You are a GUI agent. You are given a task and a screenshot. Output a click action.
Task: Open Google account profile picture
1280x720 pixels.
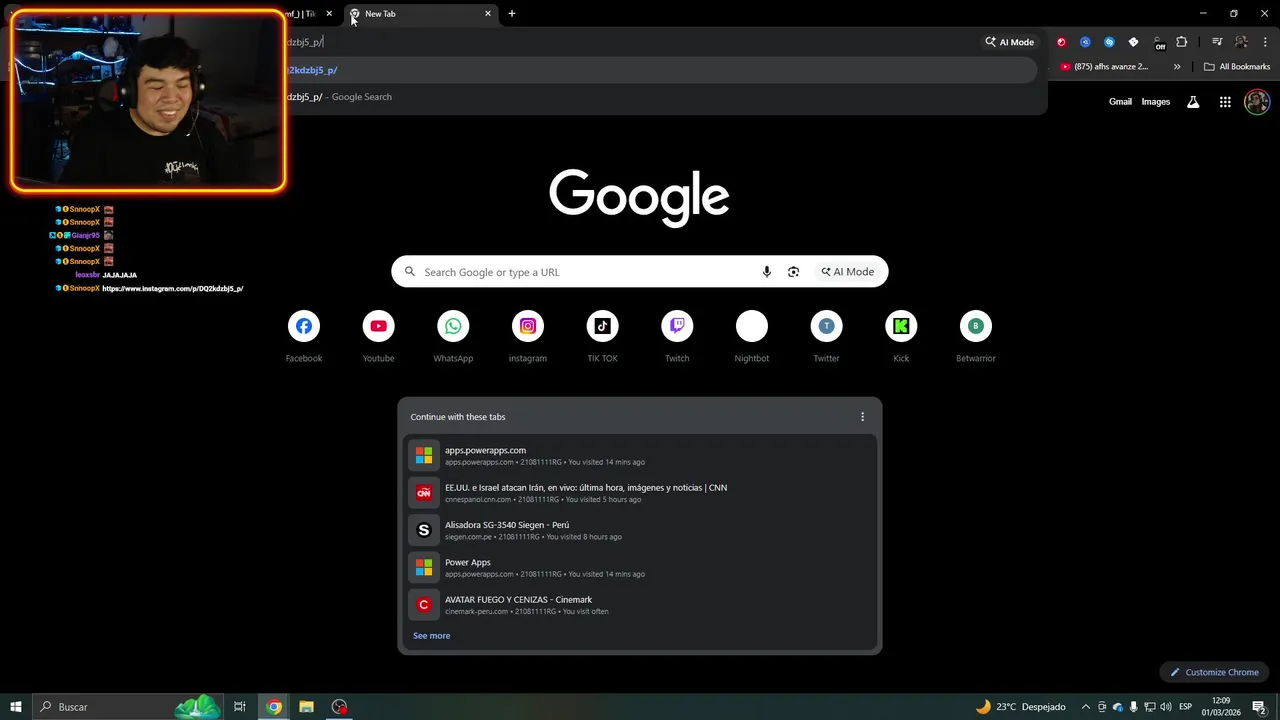coord(1257,102)
